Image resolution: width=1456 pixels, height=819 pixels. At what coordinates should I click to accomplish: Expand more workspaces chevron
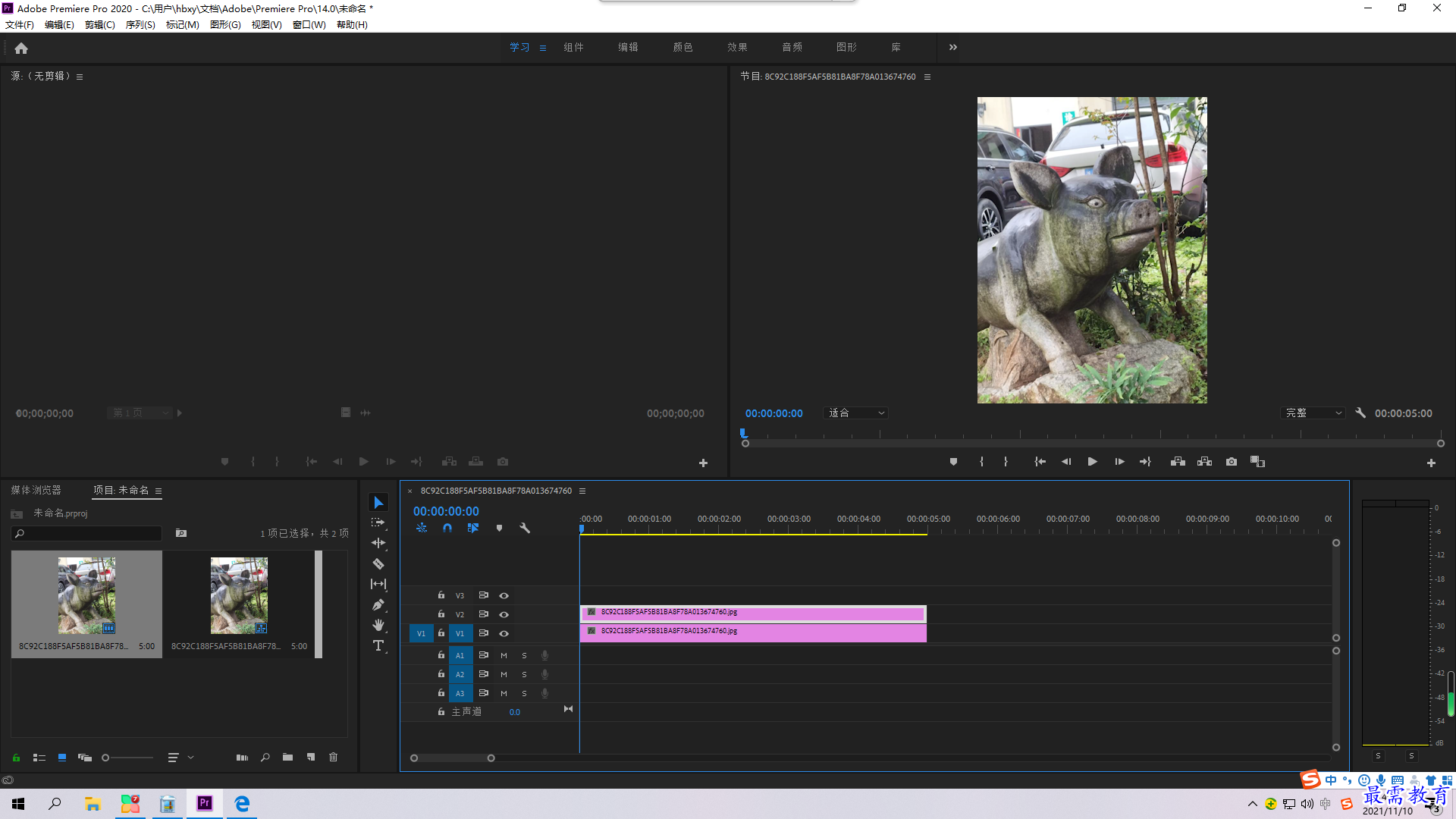point(953,47)
